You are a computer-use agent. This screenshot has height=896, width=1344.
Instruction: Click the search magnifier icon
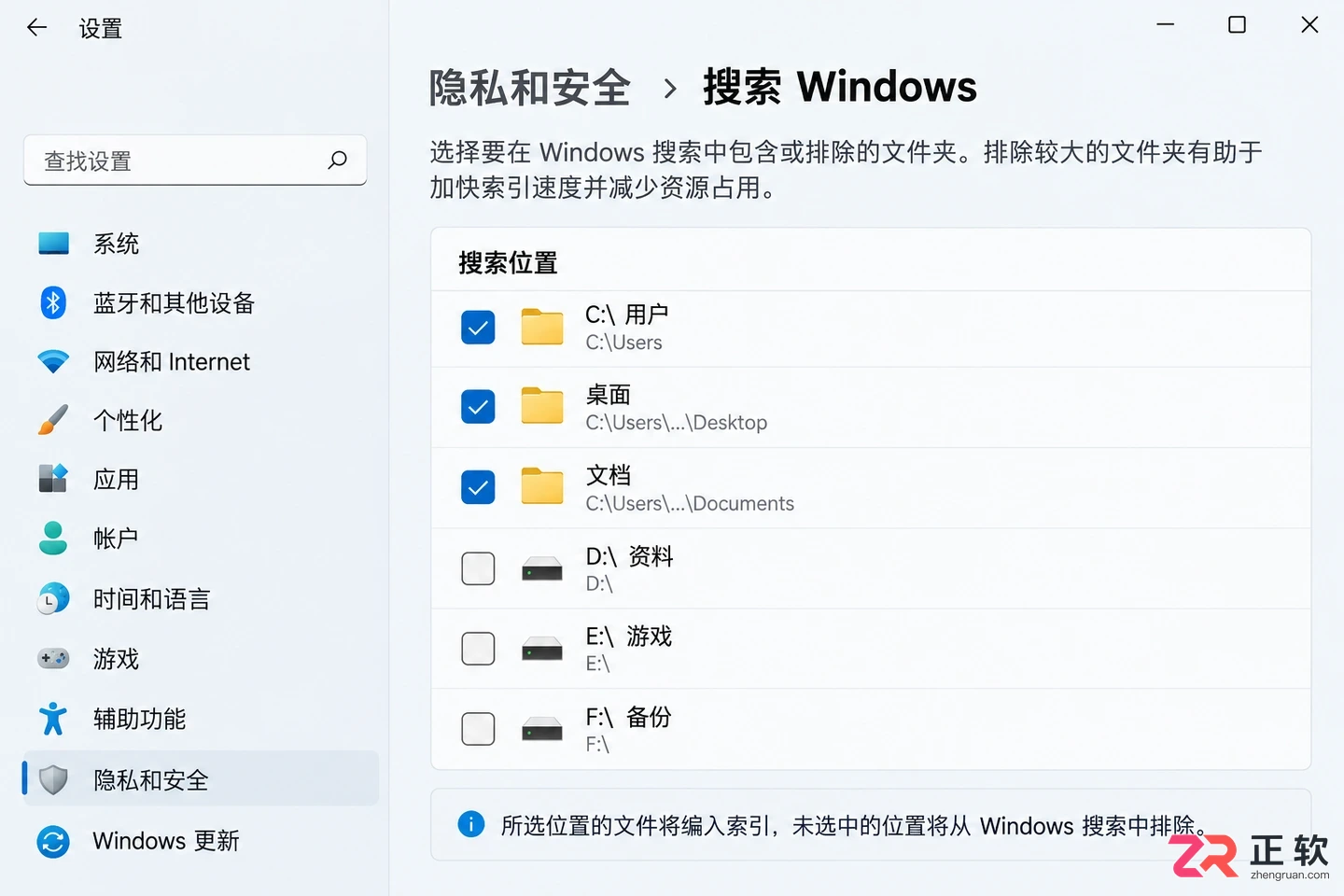(x=337, y=161)
